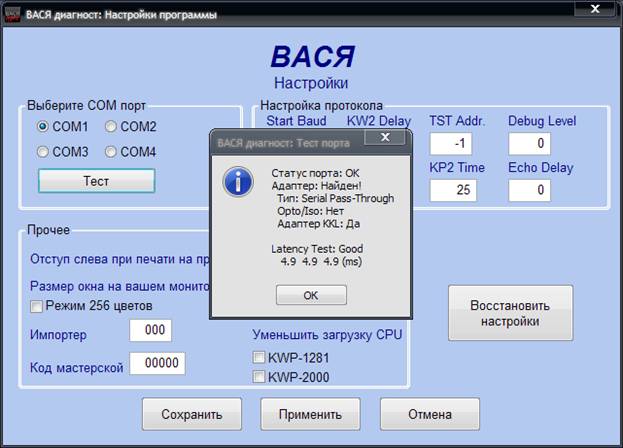This screenshot has width=623, height=448.
Task: Click the 4.9 4.9 4.9 (ms) values
Action: [x=321, y=262]
